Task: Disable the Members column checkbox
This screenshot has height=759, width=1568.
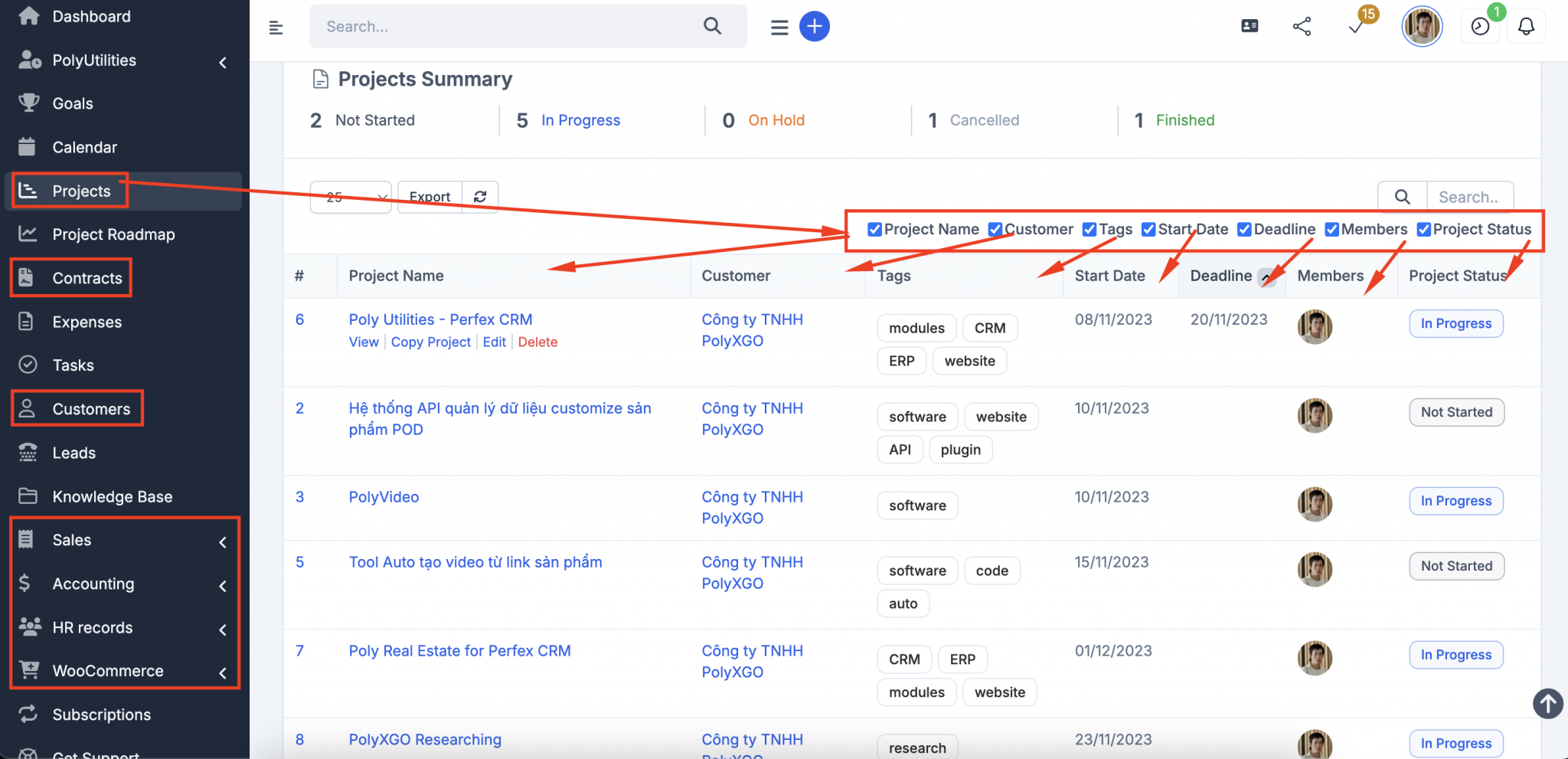Action: tap(1331, 229)
